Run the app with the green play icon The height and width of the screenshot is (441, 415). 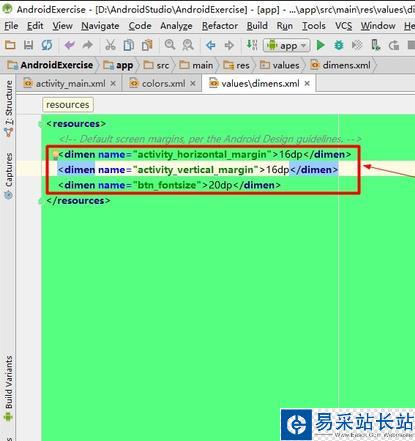click(321, 45)
